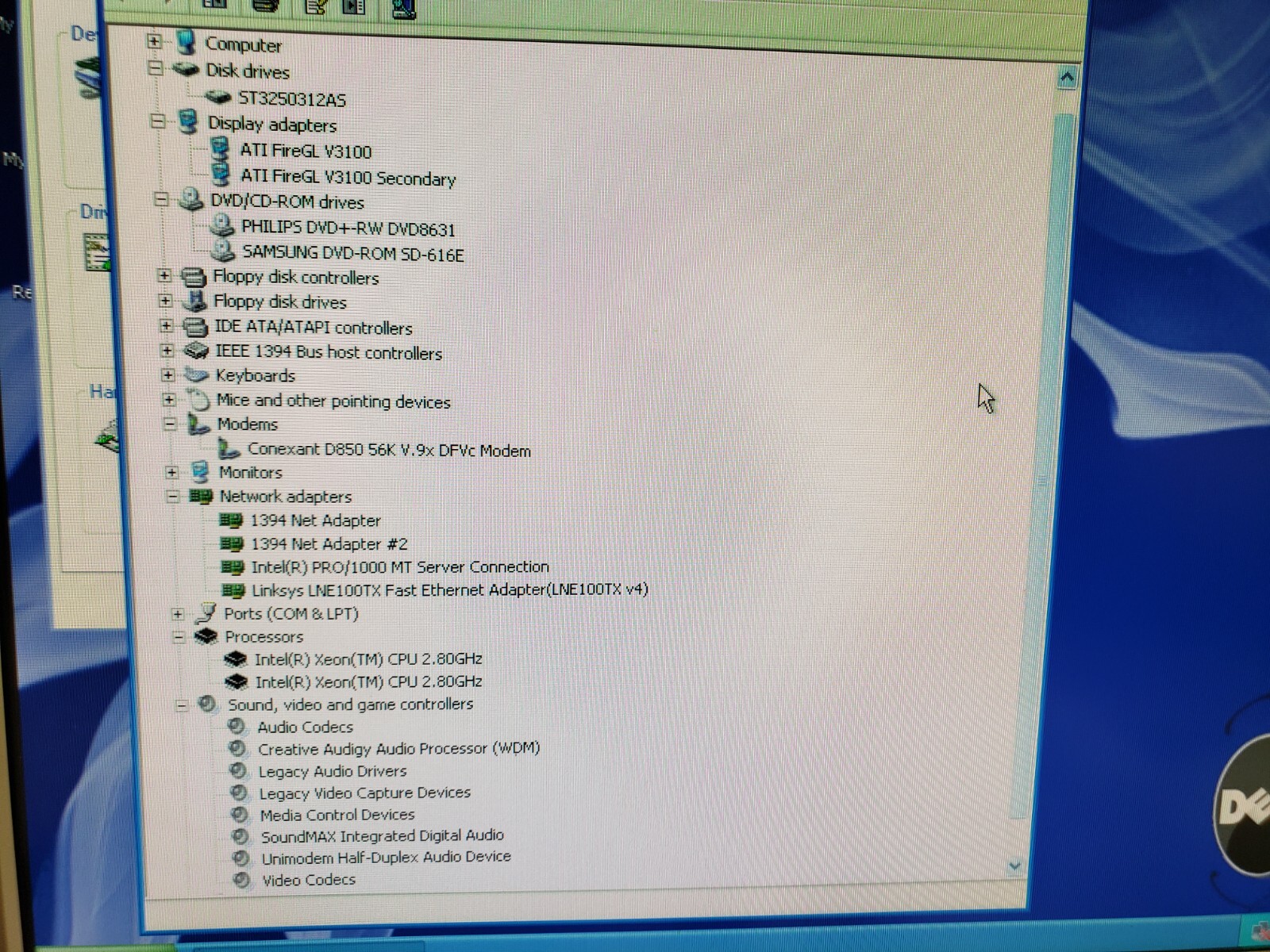Click the scrollbar down arrow
1270x952 pixels.
1014,866
